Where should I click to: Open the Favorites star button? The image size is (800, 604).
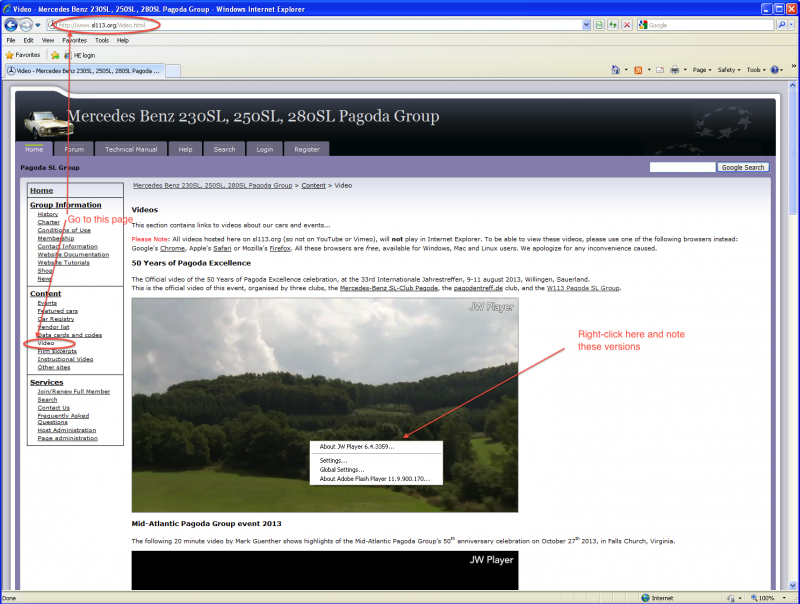coord(23,55)
